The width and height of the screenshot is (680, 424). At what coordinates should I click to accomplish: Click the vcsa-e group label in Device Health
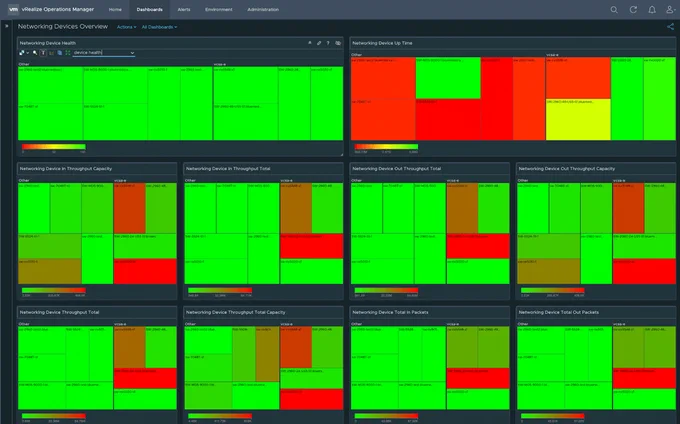pyautogui.click(x=219, y=64)
